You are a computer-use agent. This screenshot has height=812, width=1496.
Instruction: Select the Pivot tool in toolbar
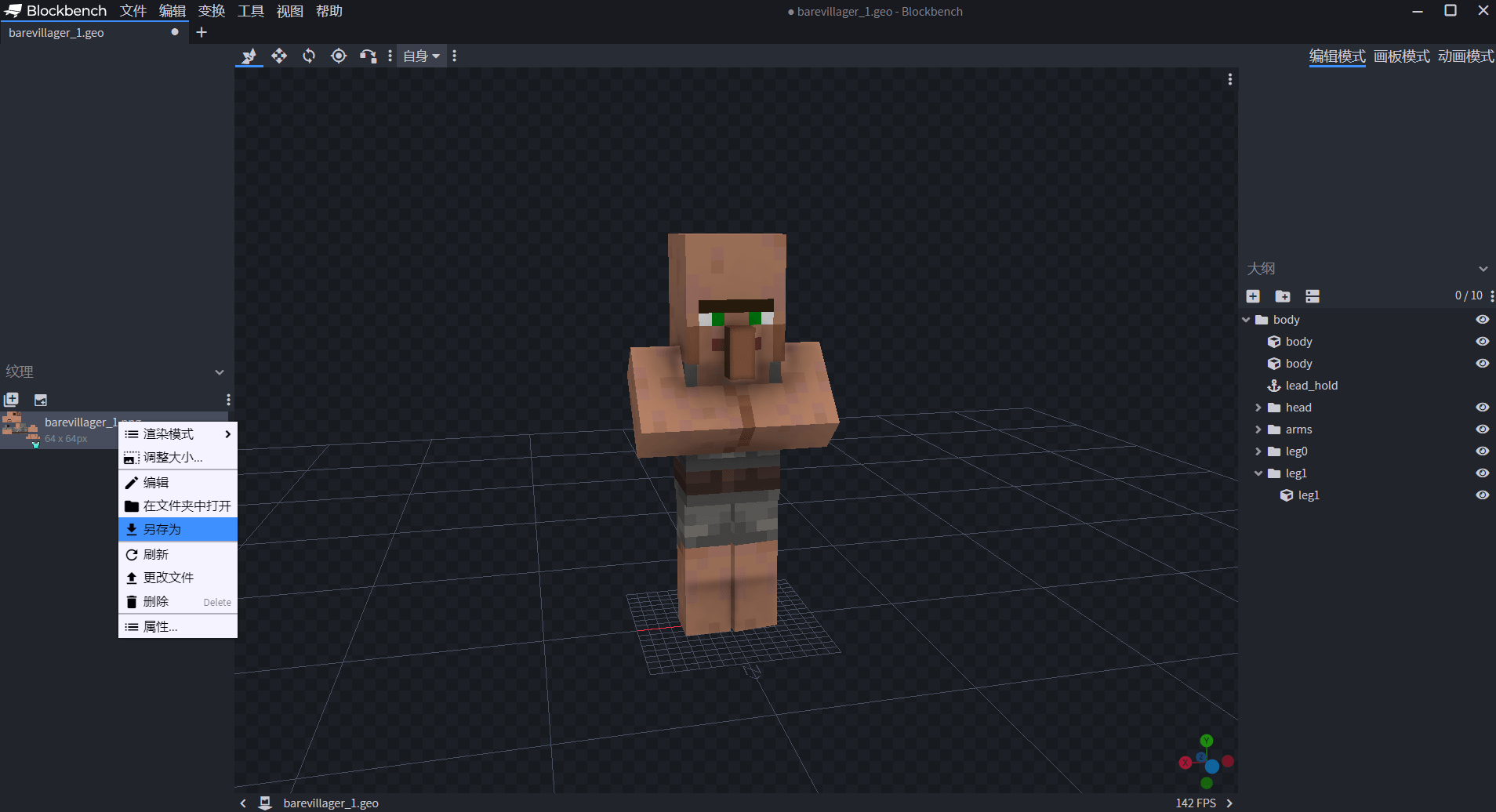[339, 56]
